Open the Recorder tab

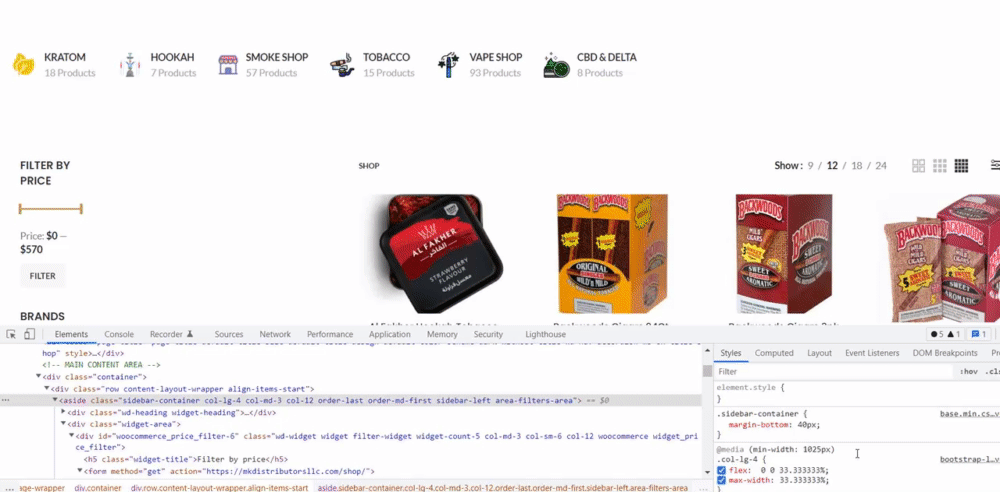172,334
